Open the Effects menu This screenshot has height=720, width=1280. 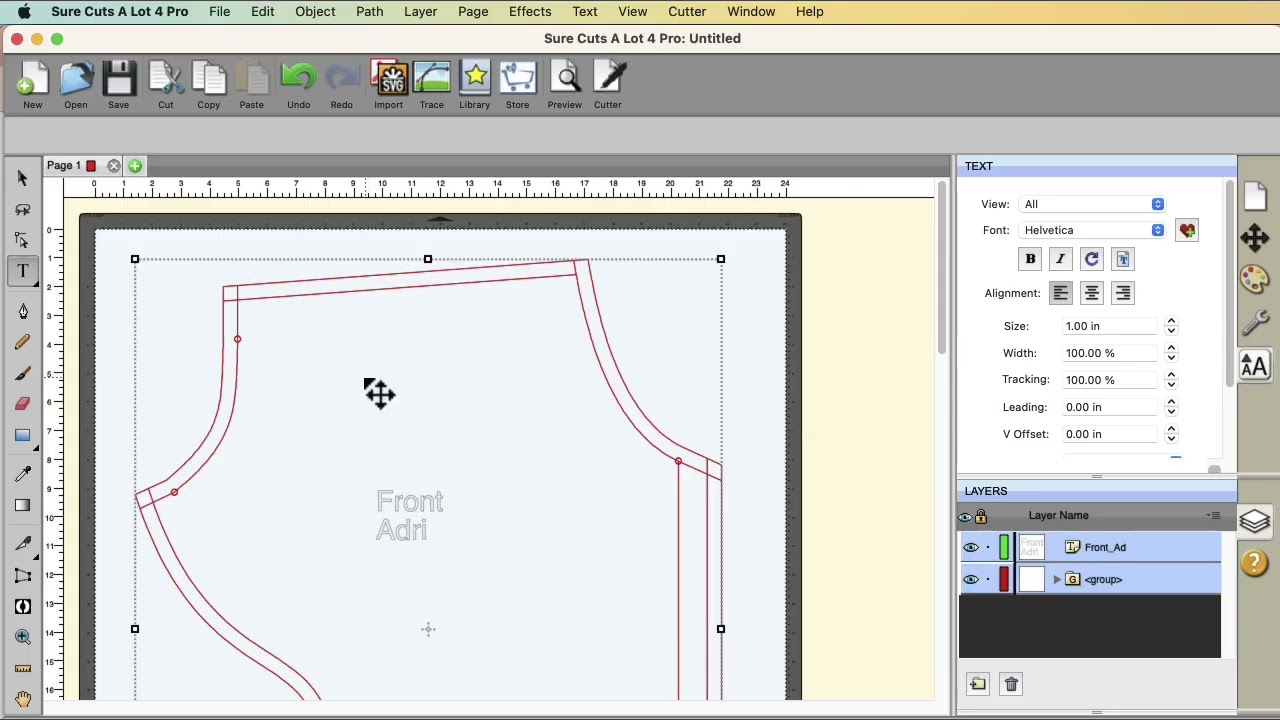click(x=530, y=11)
